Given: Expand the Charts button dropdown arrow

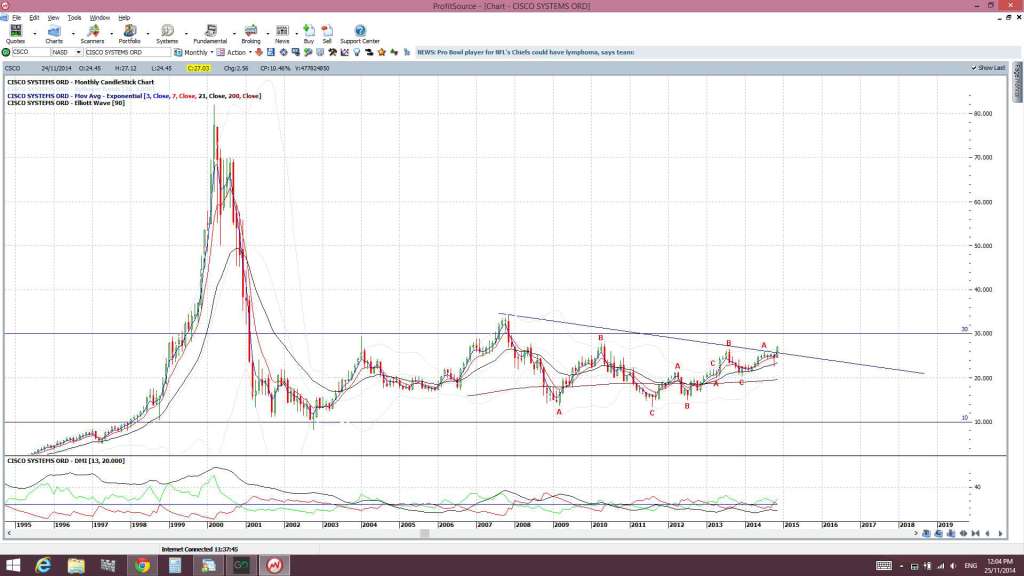Looking at the screenshot, I should (x=72, y=33).
